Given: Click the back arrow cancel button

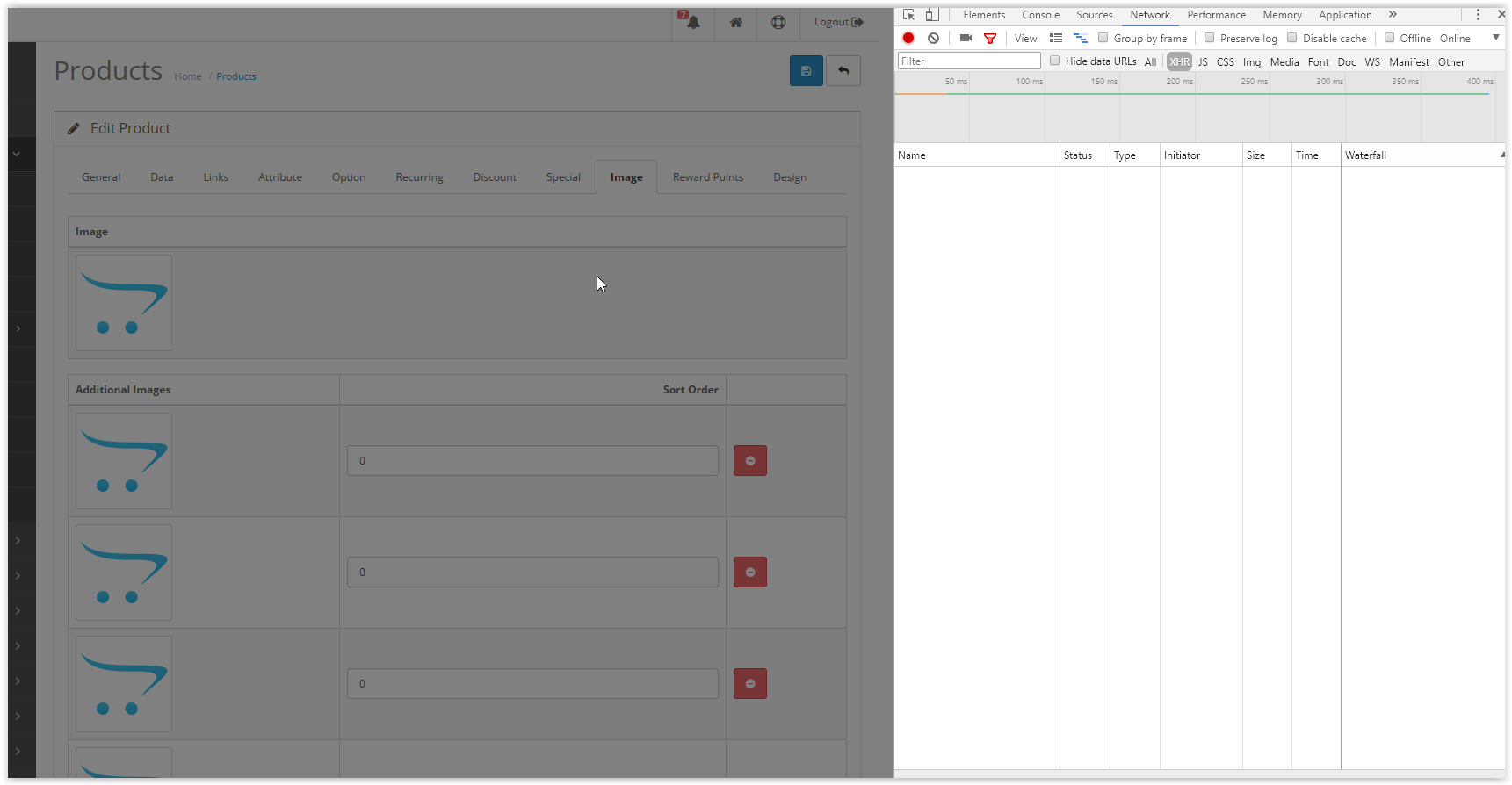Looking at the screenshot, I should click(843, 71).
